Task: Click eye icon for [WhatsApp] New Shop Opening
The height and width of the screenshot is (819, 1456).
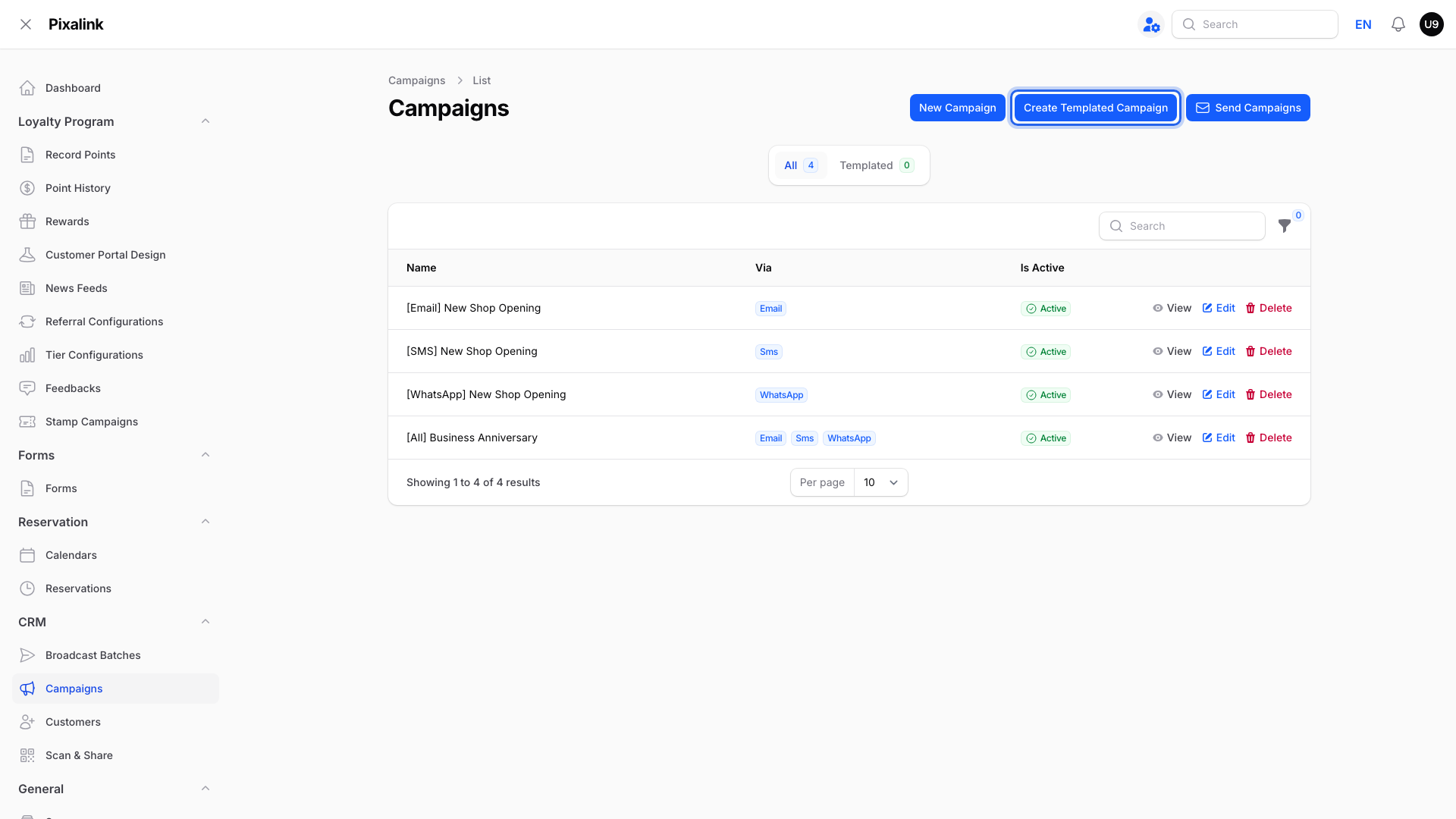Action: [1158, 394]
